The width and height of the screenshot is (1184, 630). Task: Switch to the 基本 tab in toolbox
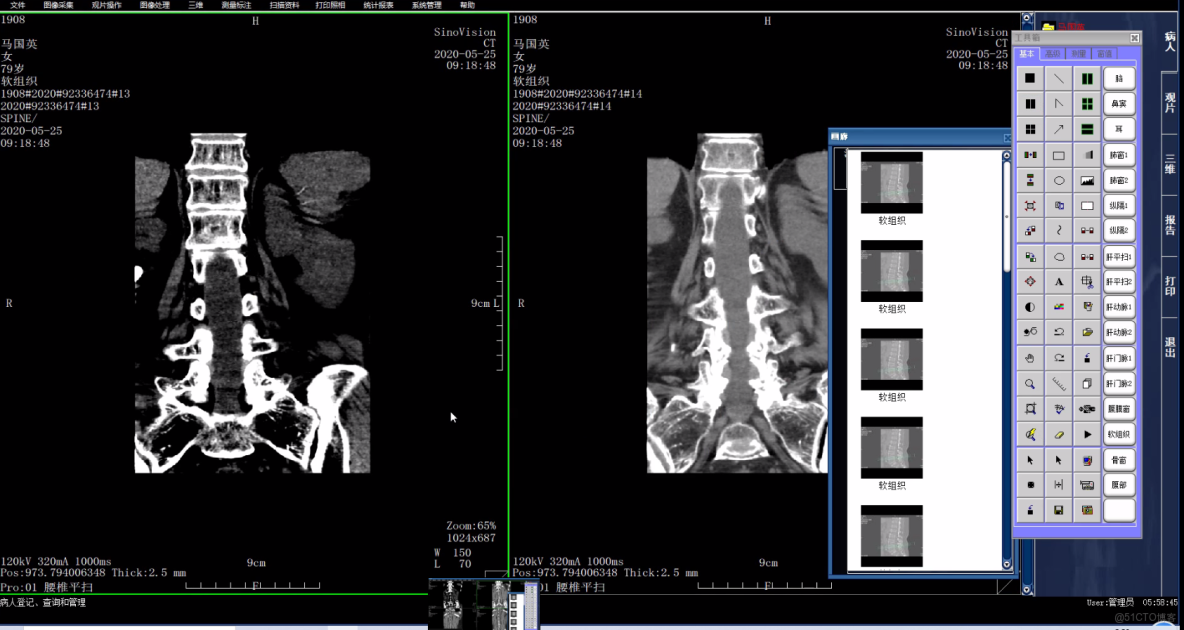click(1027, 54)
